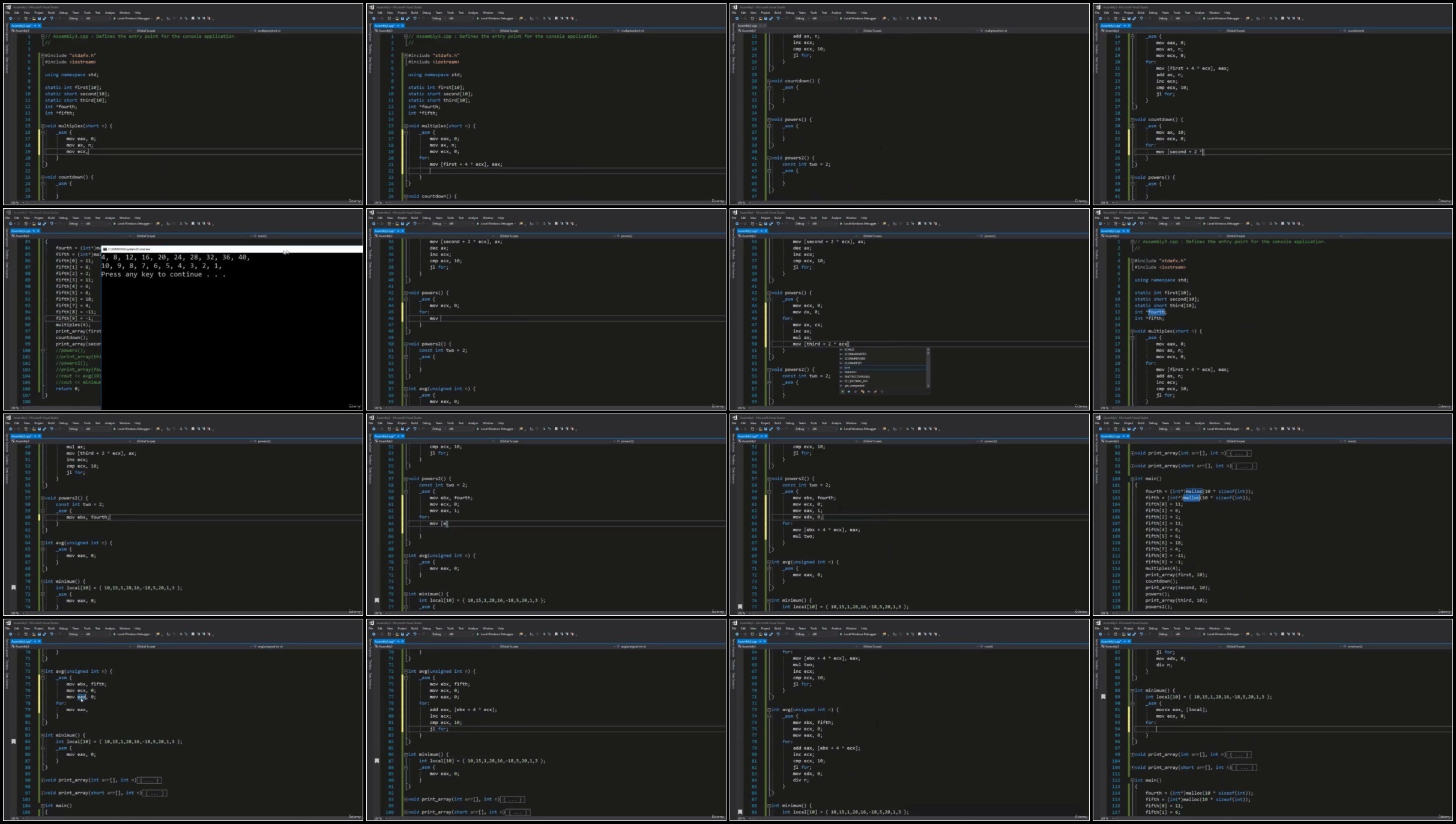Click the Save All icon in toolbar
Screen dimensions: 1456x824
coord(44,19)
